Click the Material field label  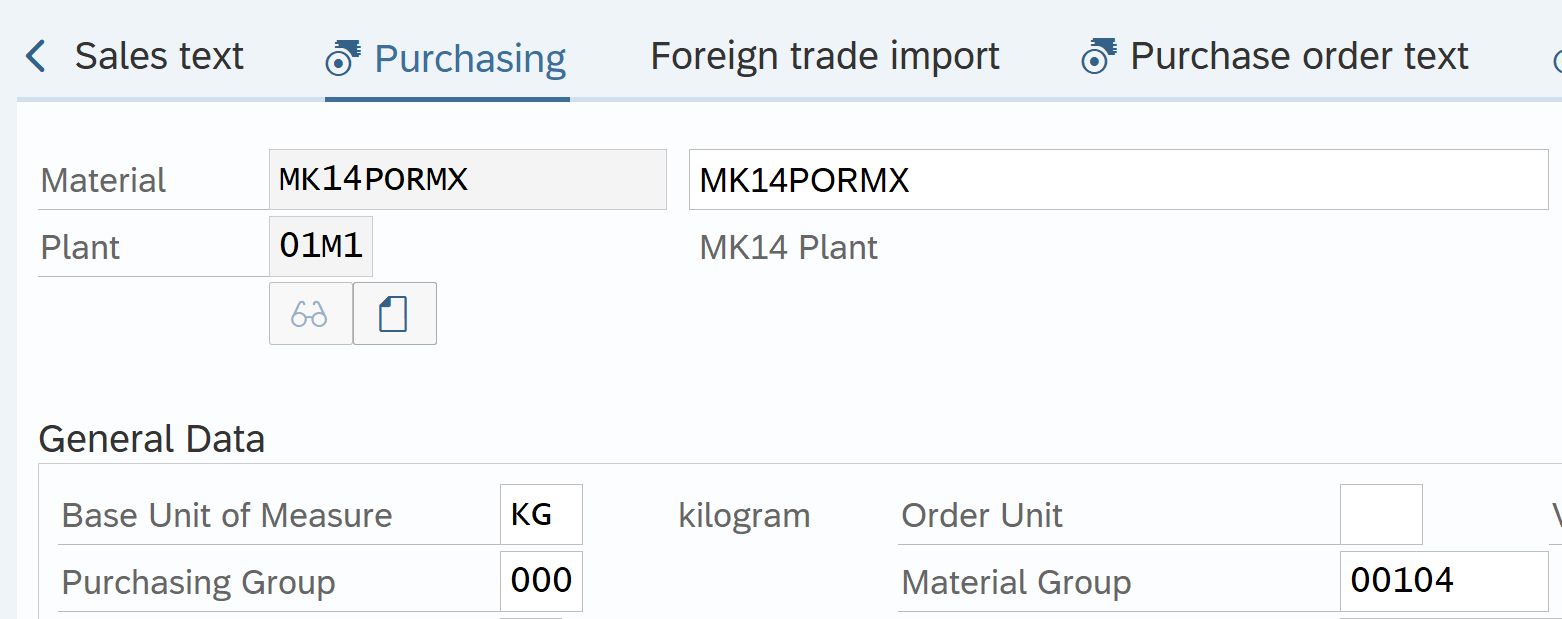tap(103, 181)
